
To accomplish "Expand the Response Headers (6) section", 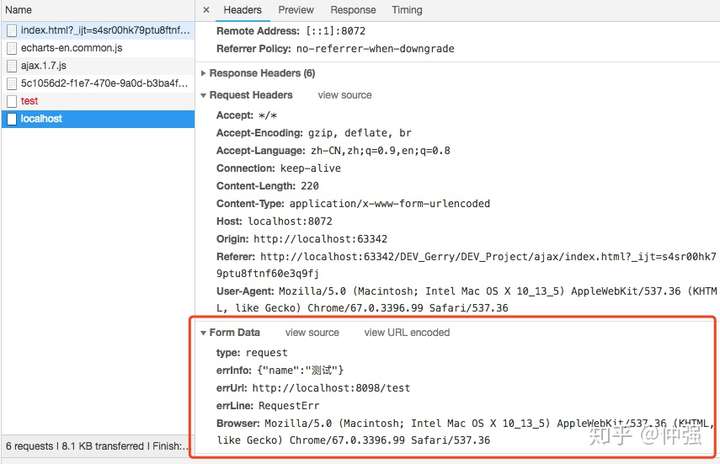I will click(203, 73).
